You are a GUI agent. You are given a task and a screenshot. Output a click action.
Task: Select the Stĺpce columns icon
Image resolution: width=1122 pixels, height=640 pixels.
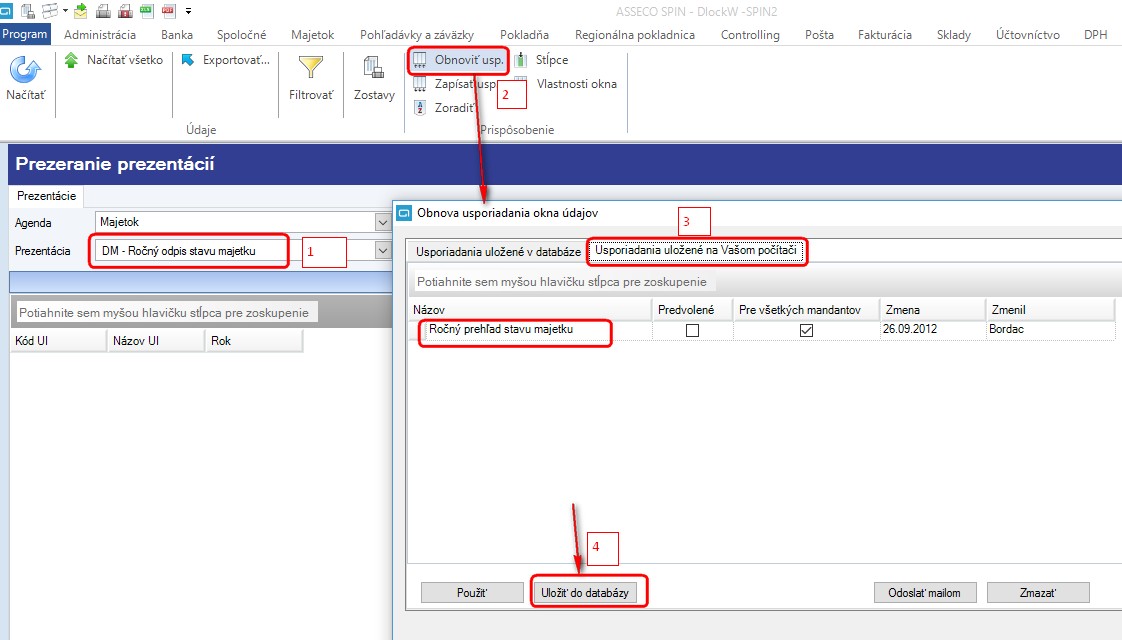click(x=521, y=60)
